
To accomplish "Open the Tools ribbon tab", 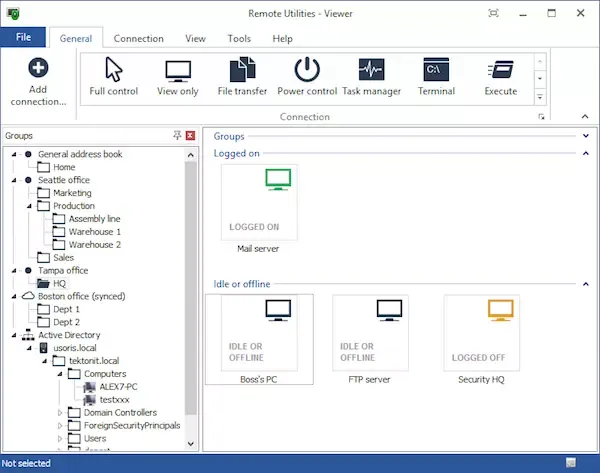I will [x=239, y=38].
